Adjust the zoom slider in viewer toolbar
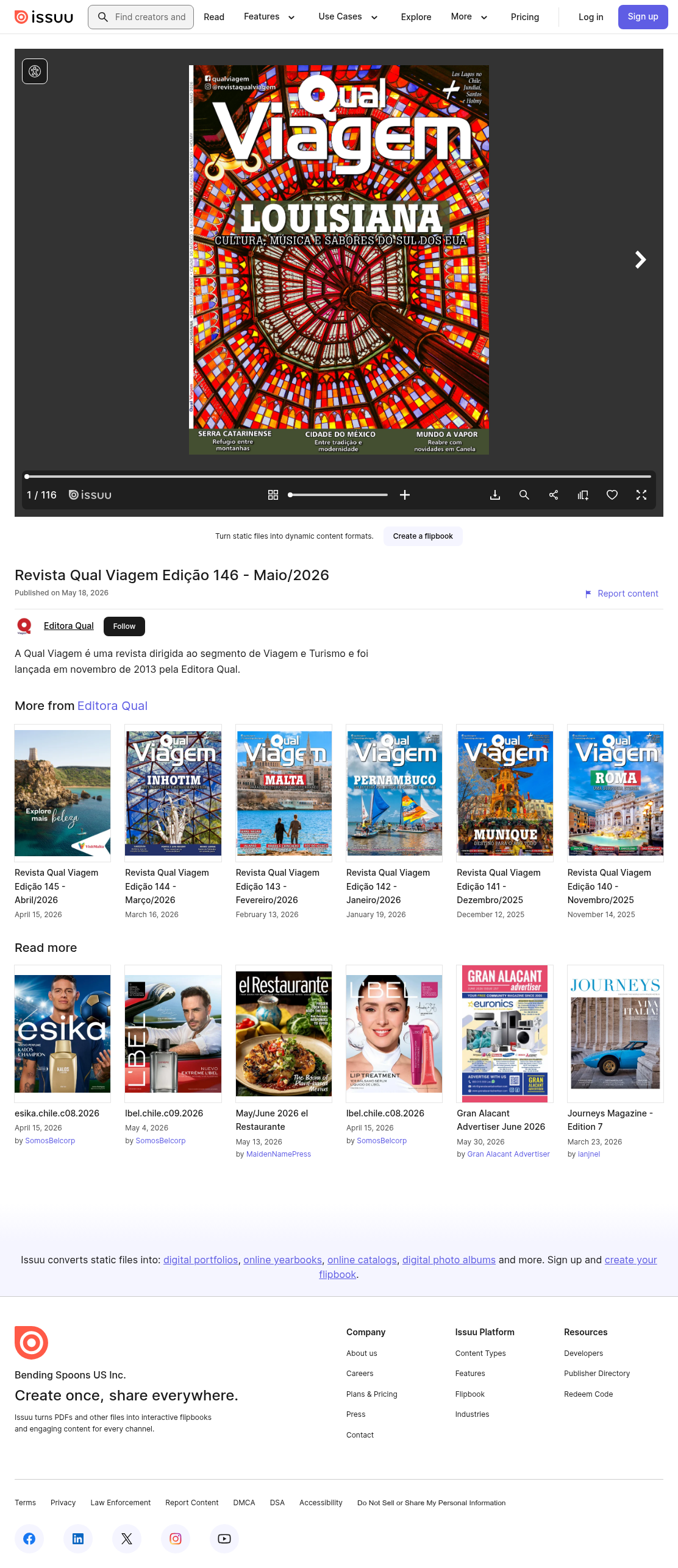678x1568 pixels. 338,495
